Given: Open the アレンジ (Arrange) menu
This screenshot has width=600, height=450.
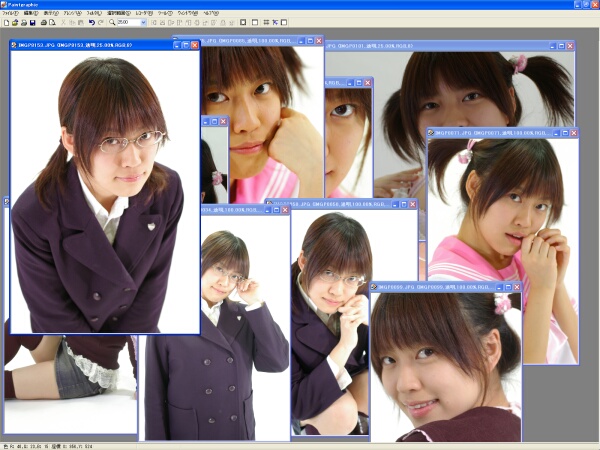Looking at the screenshot, I should pos(72,13).
